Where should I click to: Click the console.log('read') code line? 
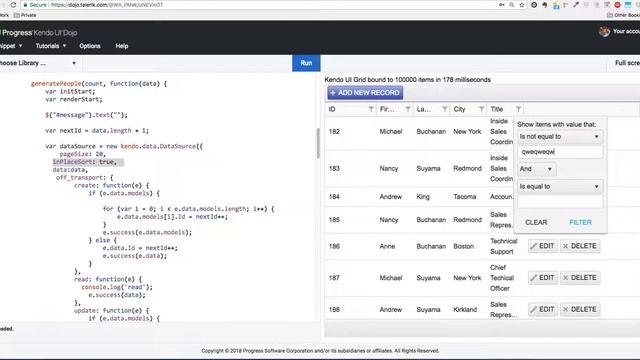[x=117, y=287]
